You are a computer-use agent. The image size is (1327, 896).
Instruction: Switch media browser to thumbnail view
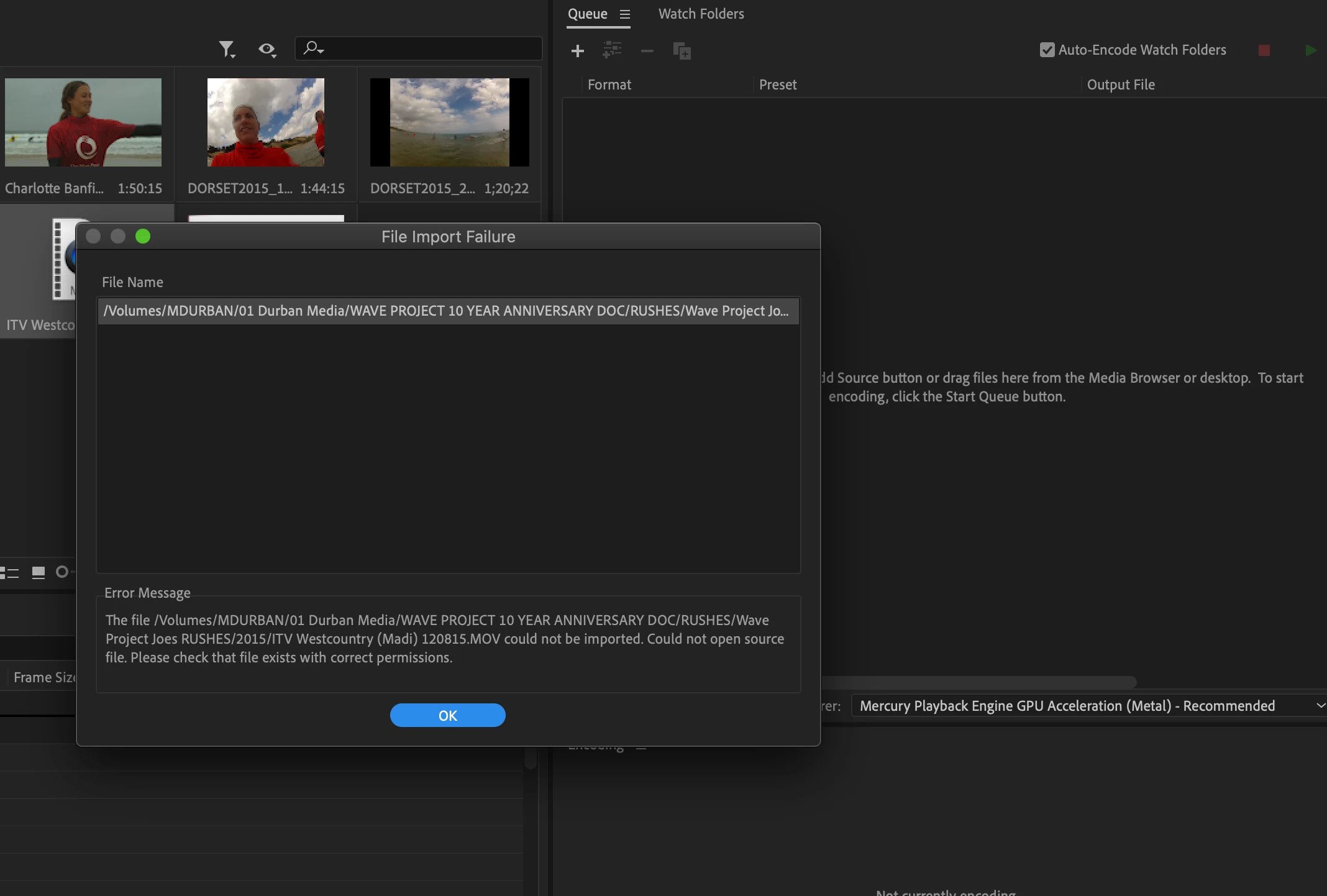[x=39, y=572]
